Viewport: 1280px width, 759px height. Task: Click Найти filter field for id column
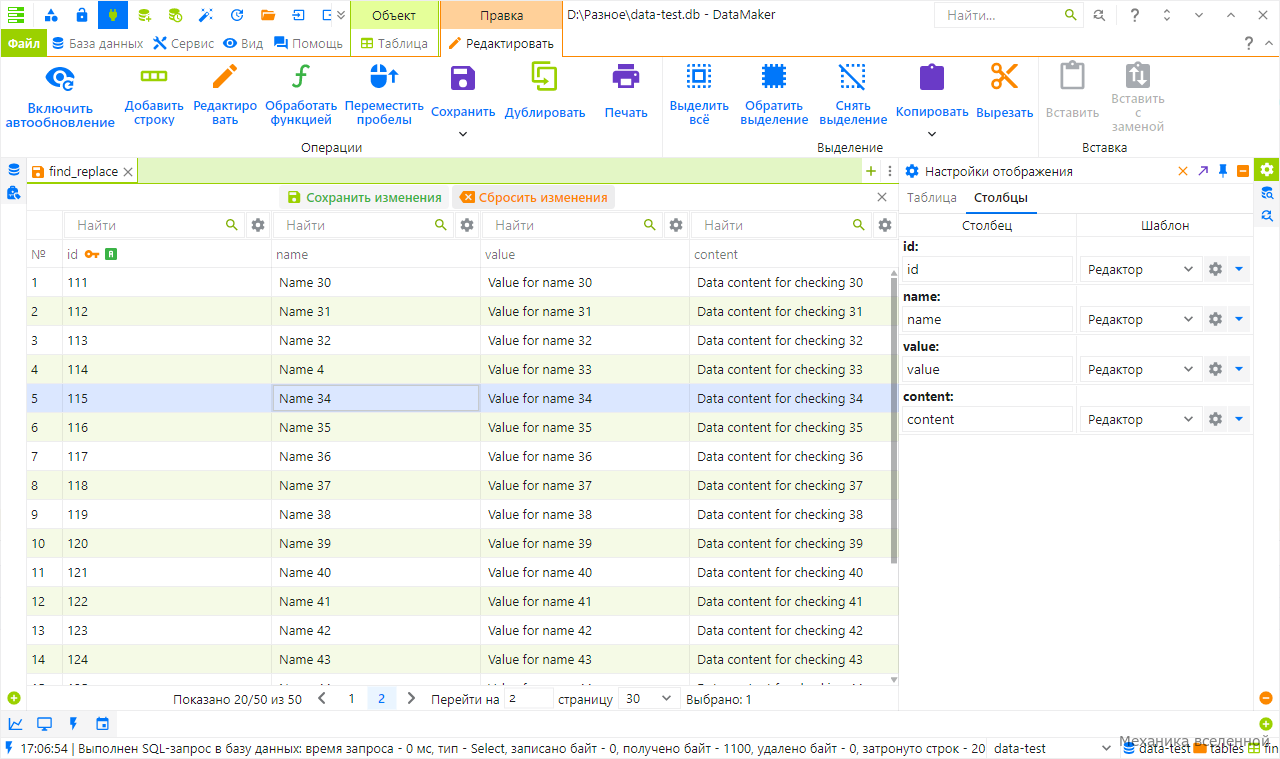pyautogui.click(x=155, y=225)
